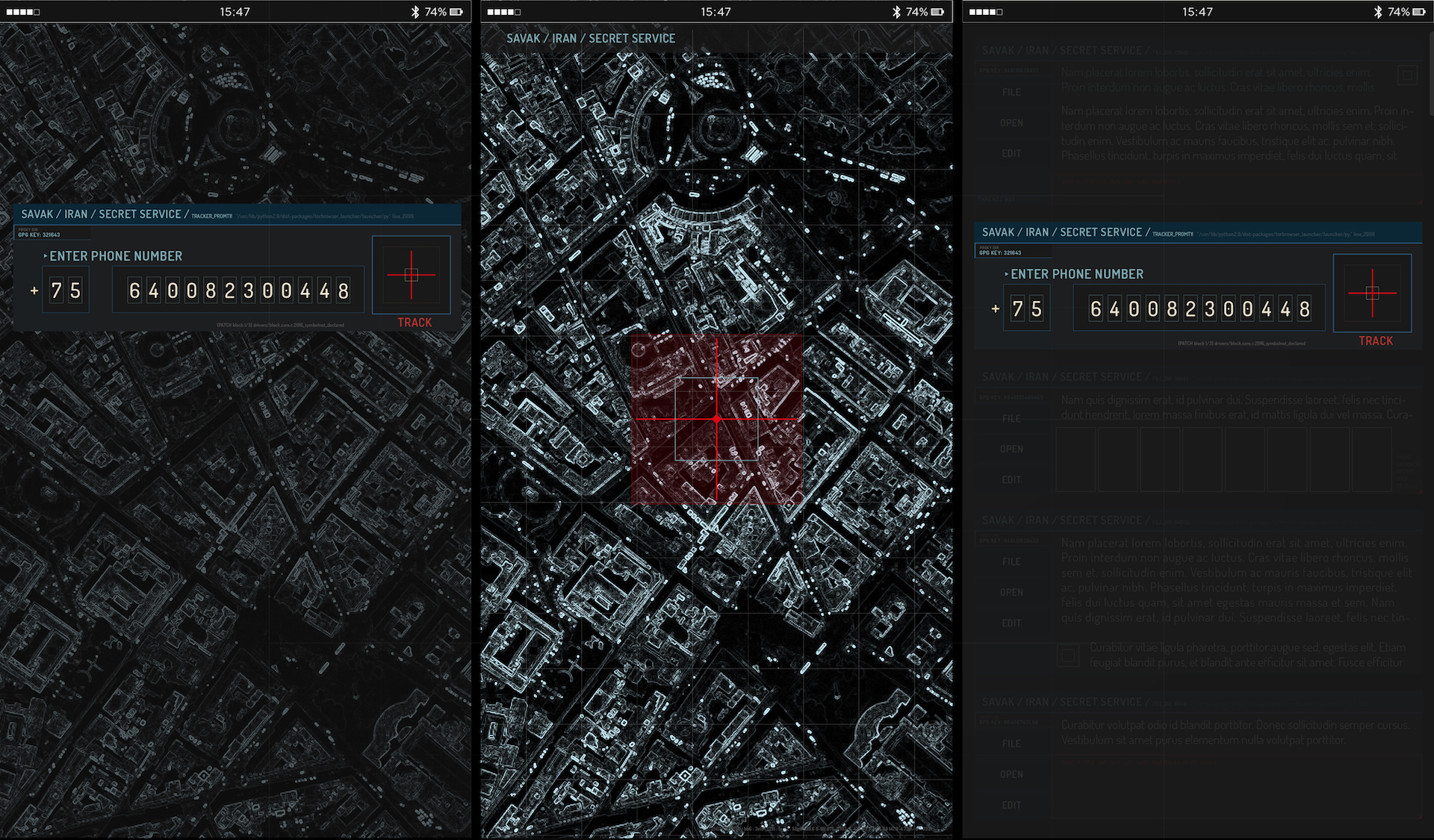Tap the 15:47 clock on left screen

[235, 12]
